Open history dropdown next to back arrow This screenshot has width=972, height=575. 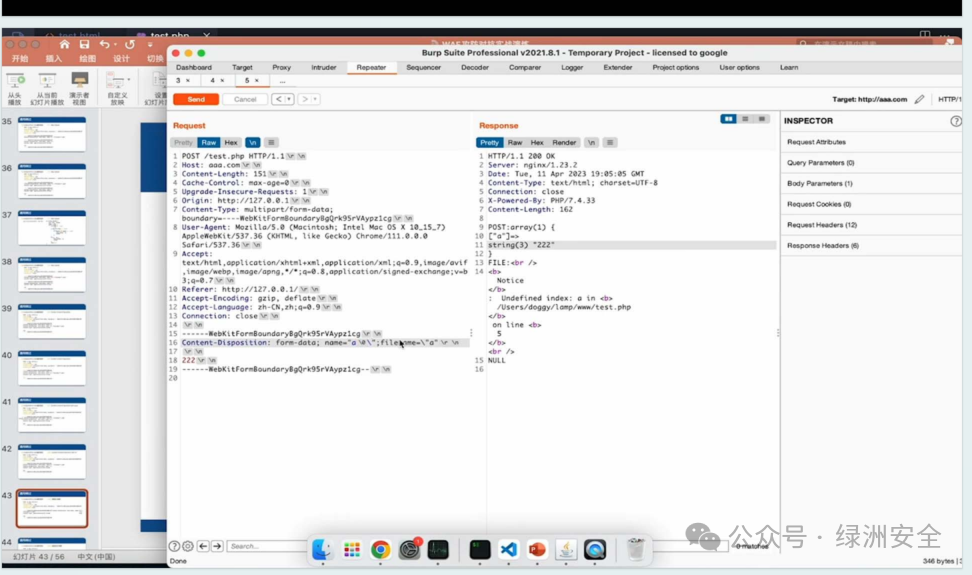point(289,99)
